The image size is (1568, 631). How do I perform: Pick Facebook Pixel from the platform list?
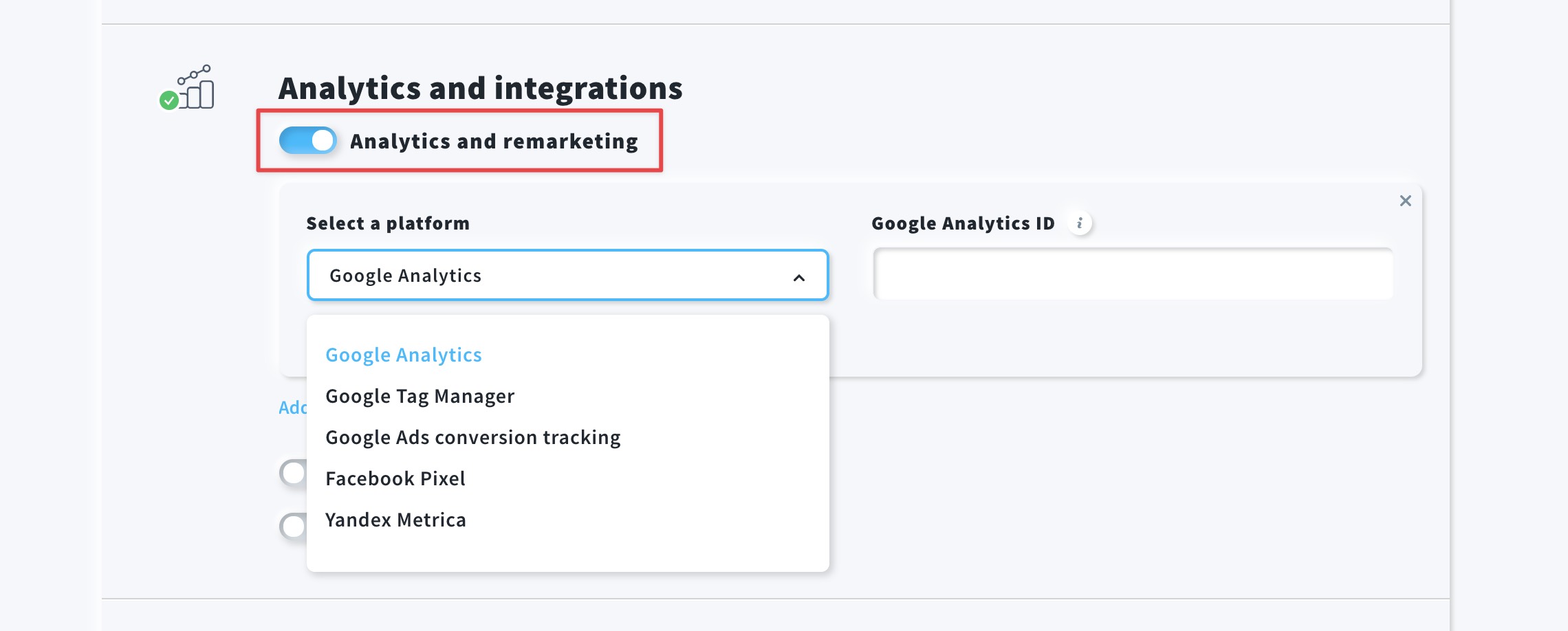coord(395,478)
